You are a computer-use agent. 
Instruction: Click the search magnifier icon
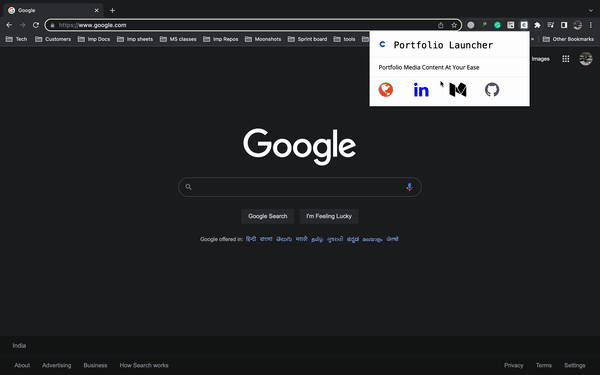[188, 187]
